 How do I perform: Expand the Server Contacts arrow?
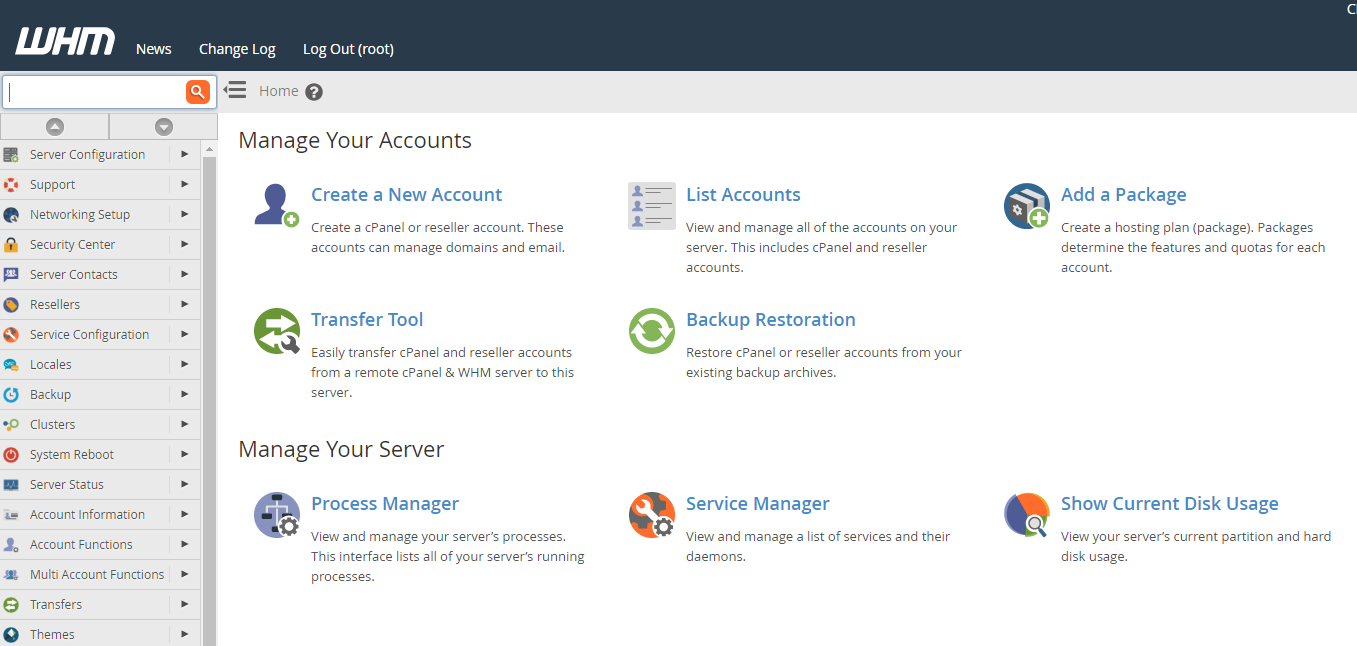185,274
